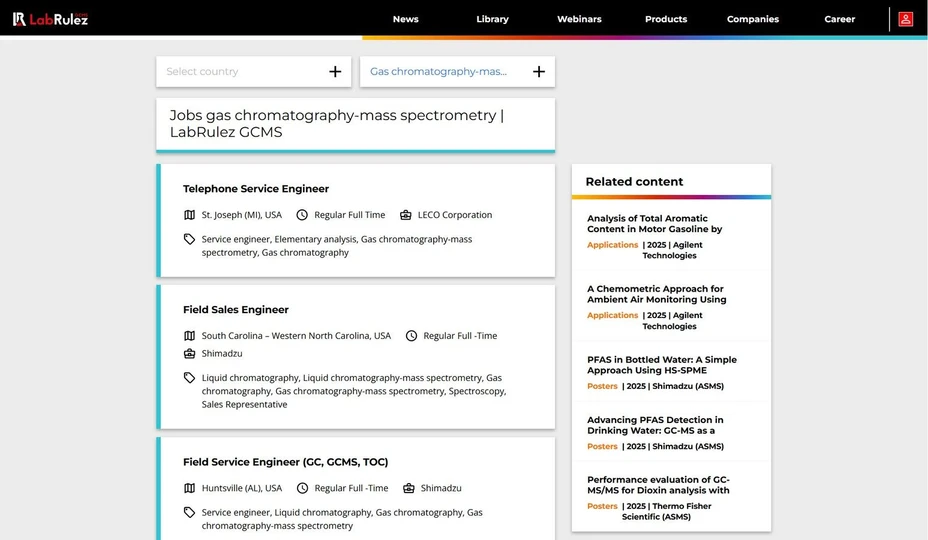
Task: Open the Companies menu
Action: [753, 19]
